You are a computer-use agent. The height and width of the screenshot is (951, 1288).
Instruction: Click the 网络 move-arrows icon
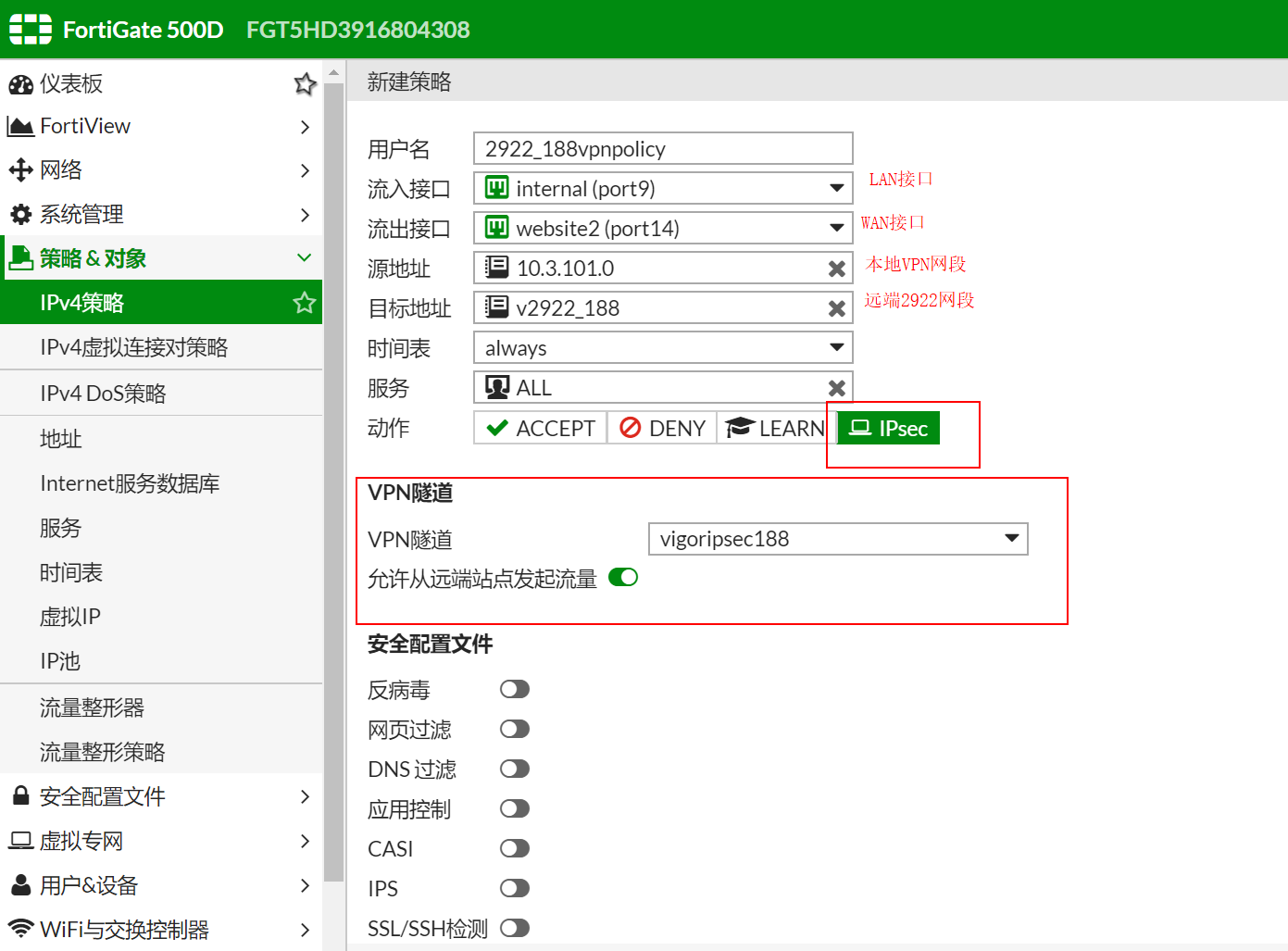[20, 169]
